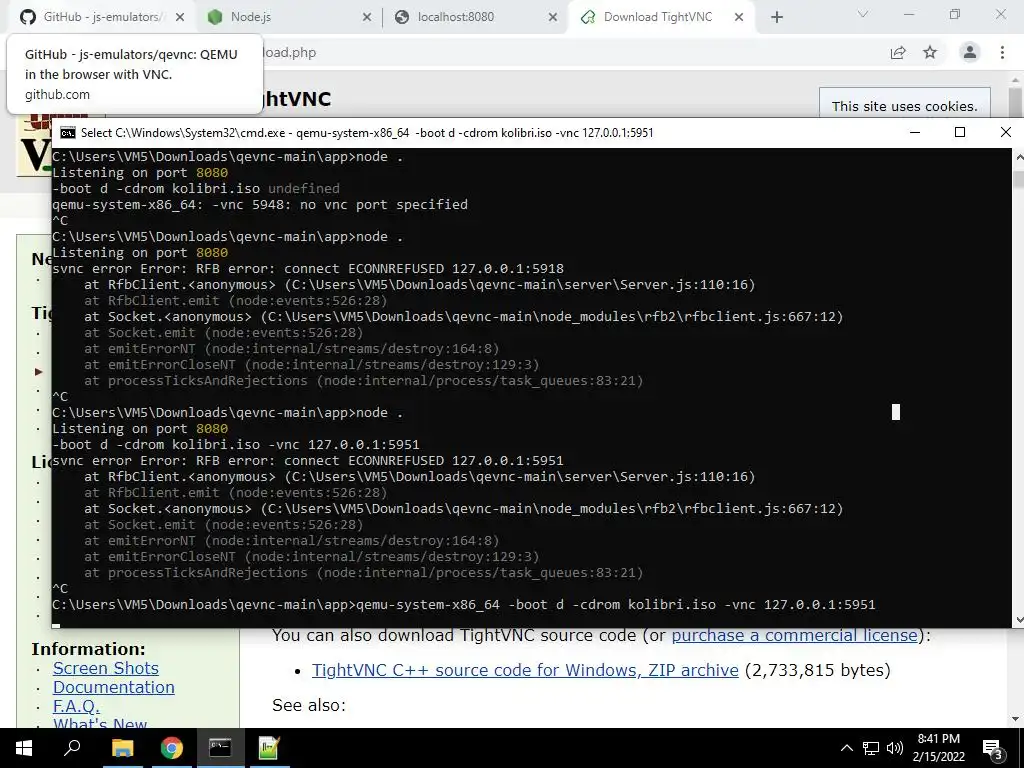Close the localhost:8080 tab
The width and height of the screenshot is (1024, 768).
coord(553,17)
